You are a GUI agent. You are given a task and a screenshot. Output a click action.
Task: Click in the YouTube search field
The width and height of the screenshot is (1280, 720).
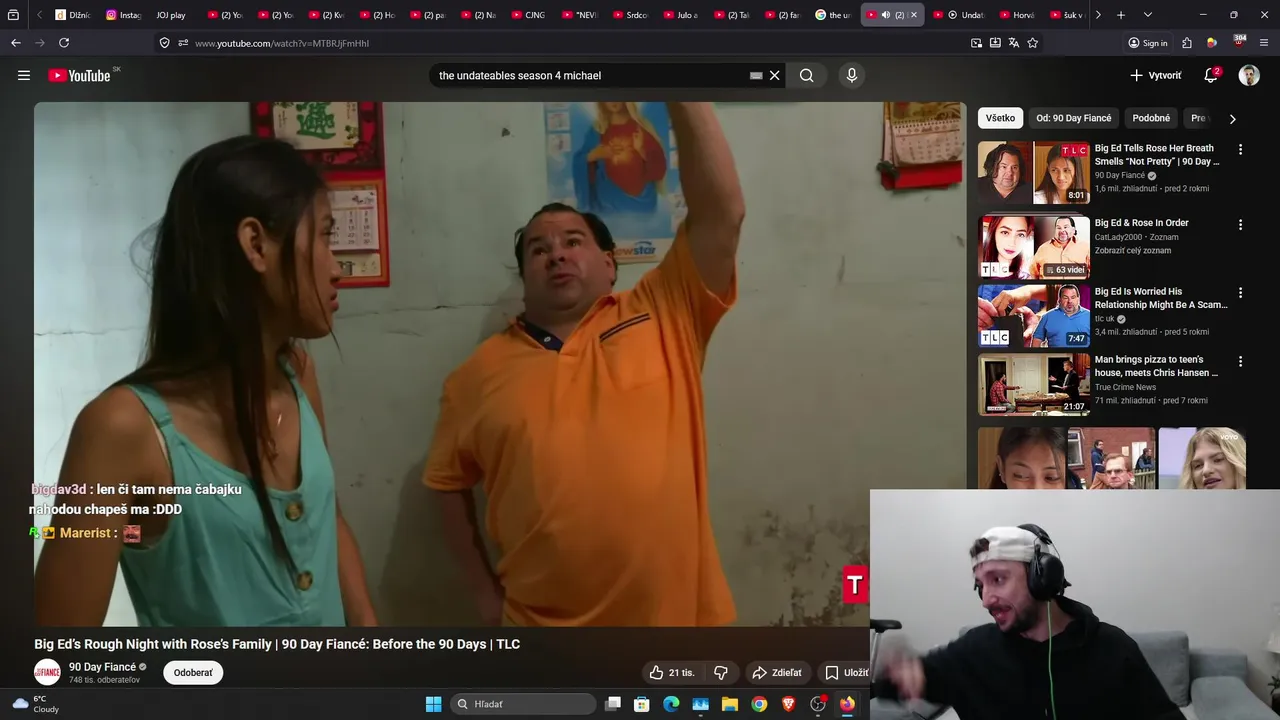tap(590, 75)
